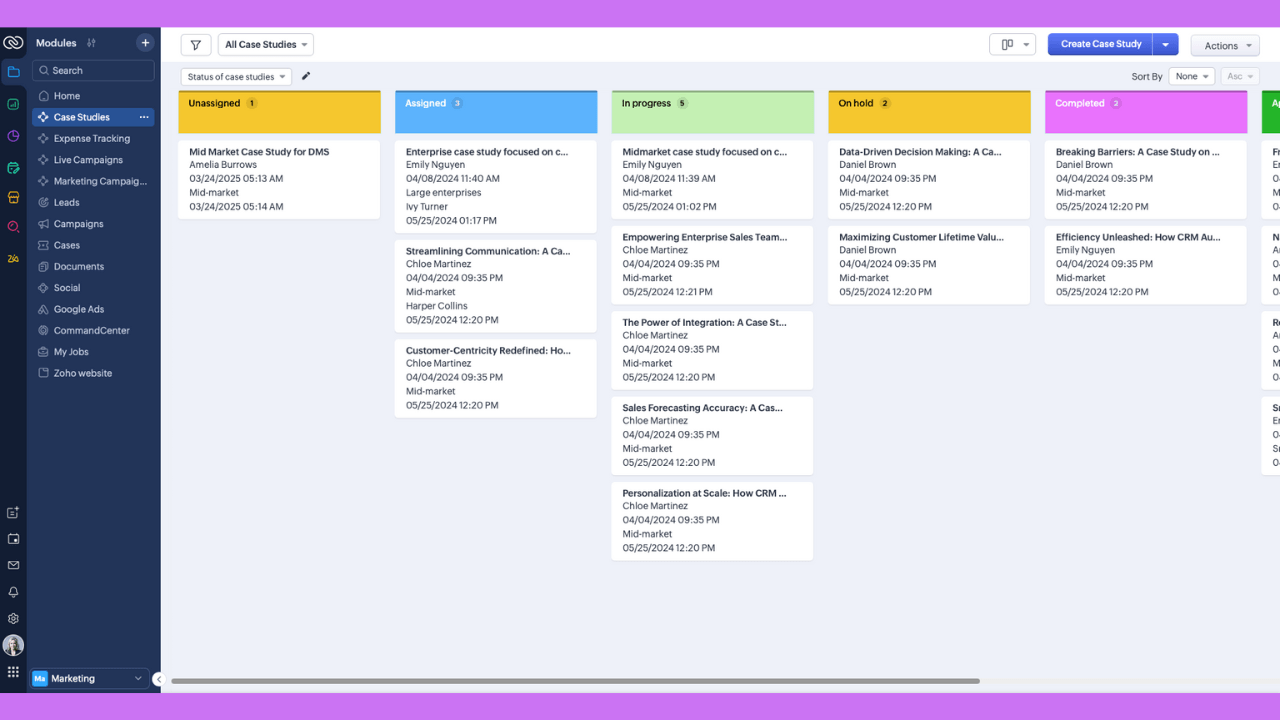
Task: Click the quick create note icon
Action: pos(13,513)
